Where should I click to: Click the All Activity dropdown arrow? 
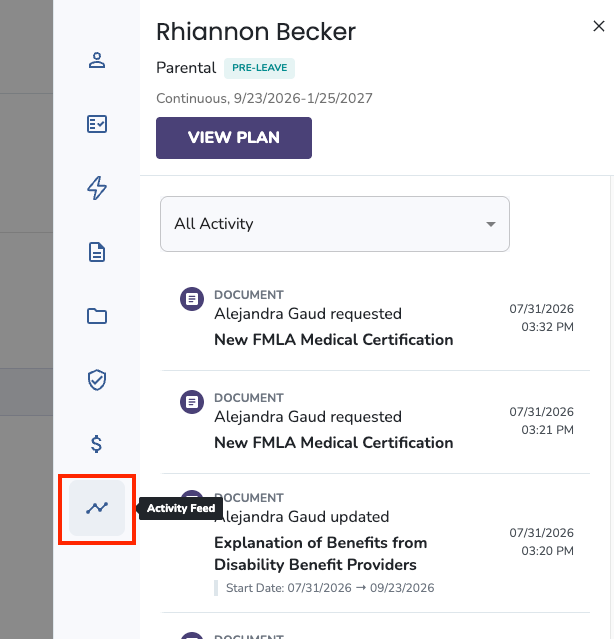pyautogui.click(x=491, y=224)
